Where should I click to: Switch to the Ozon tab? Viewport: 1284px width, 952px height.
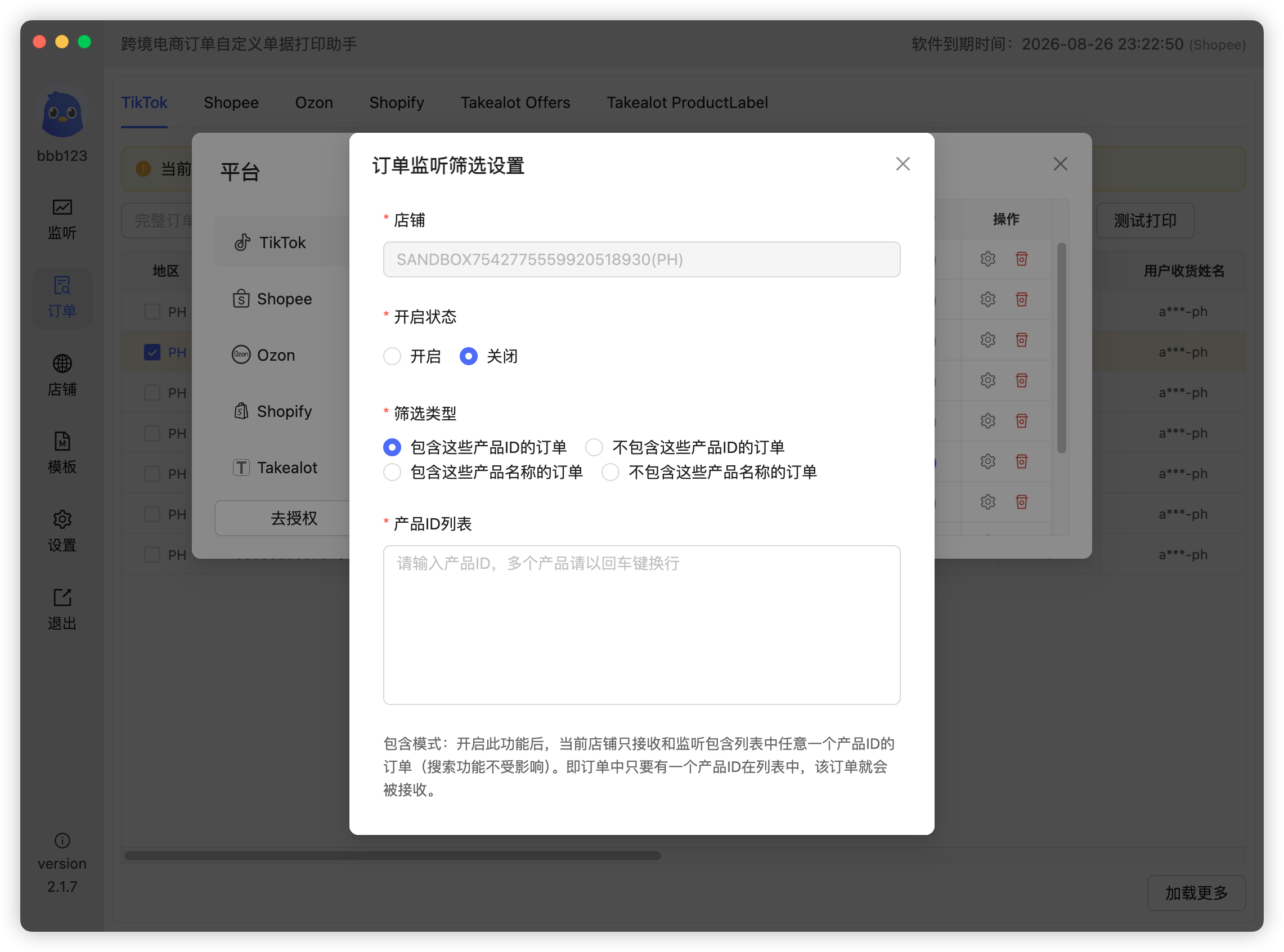point(314,102)
